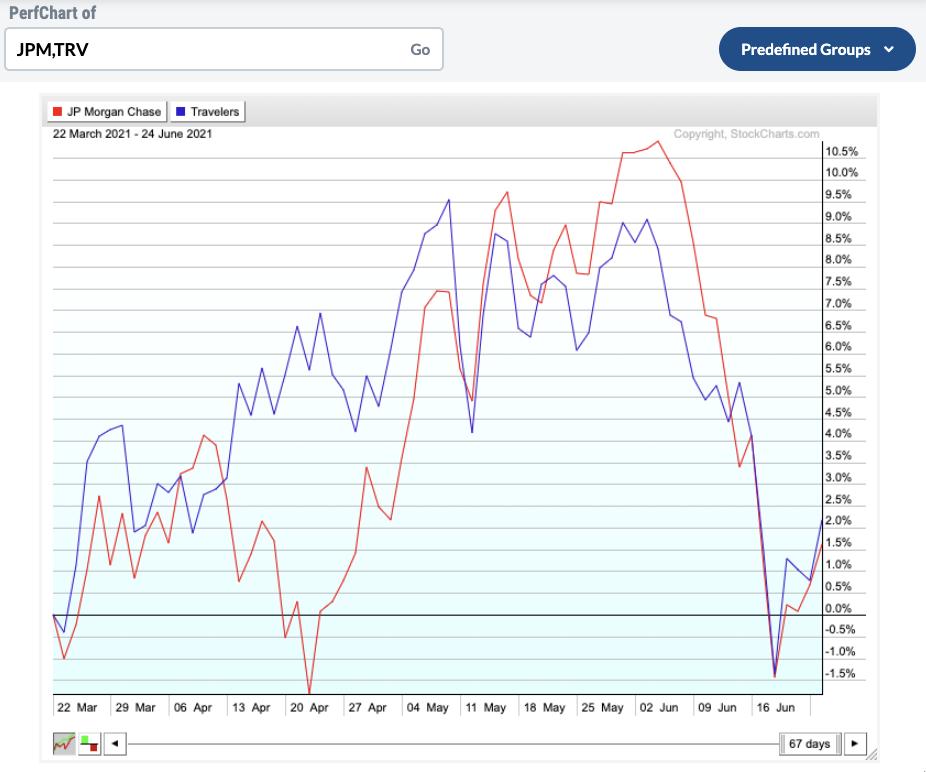Switch to line chart mode icon

click(64, 744)
